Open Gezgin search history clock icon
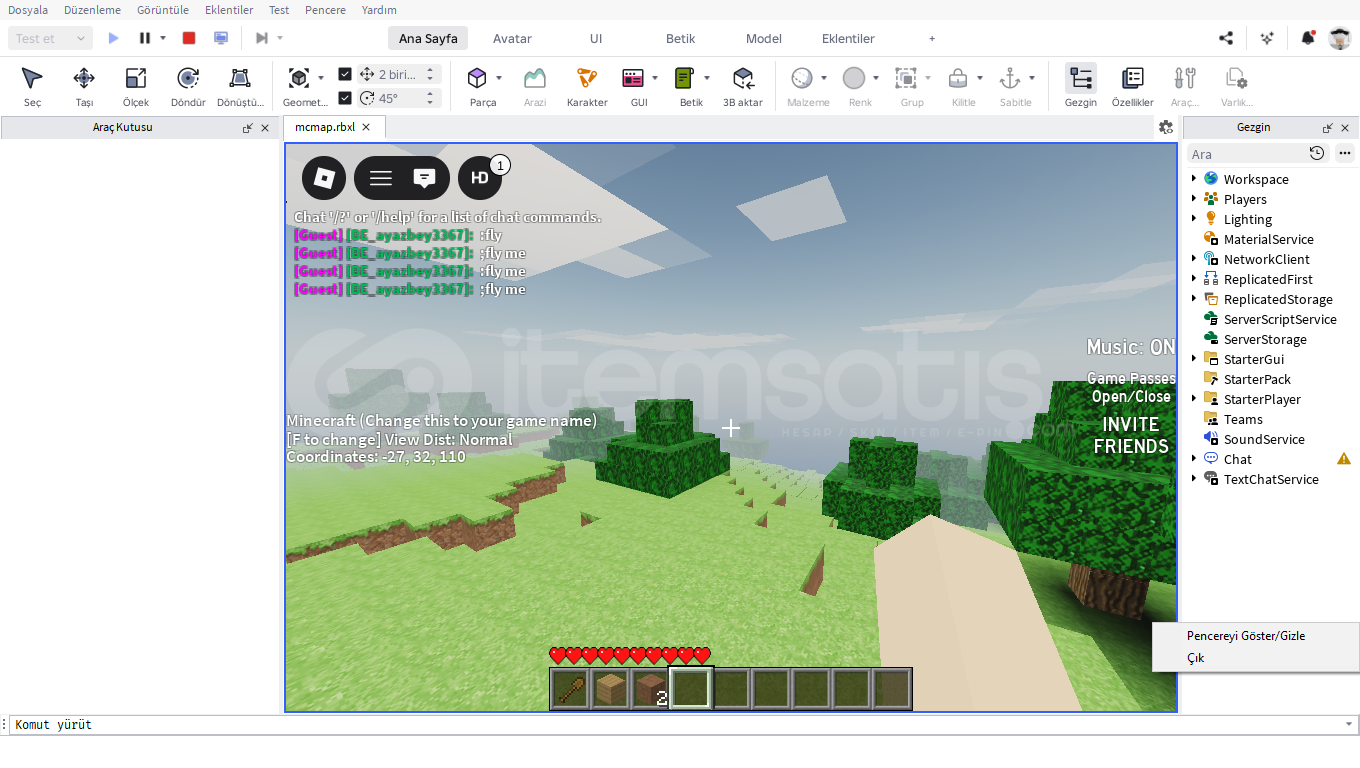This screenshot has width=1360, height=768. pyautogui.click(x=1317, y=153)
